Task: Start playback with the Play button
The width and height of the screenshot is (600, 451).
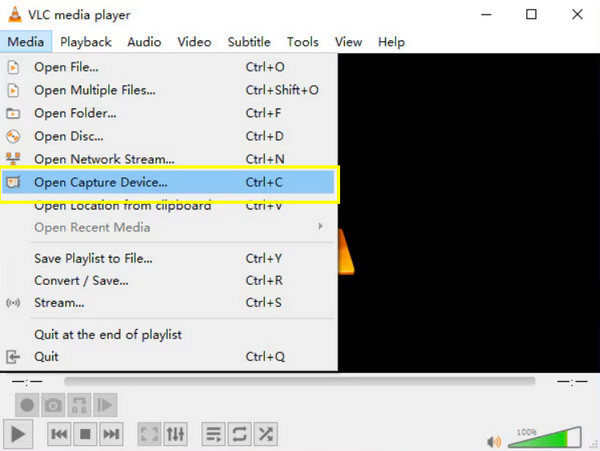Action: click(18, 434)
